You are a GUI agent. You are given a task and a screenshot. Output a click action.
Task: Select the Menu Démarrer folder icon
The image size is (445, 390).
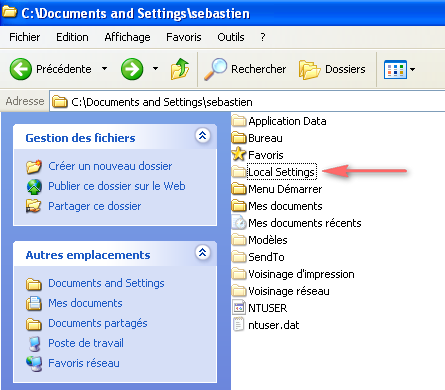click(239, 189)
